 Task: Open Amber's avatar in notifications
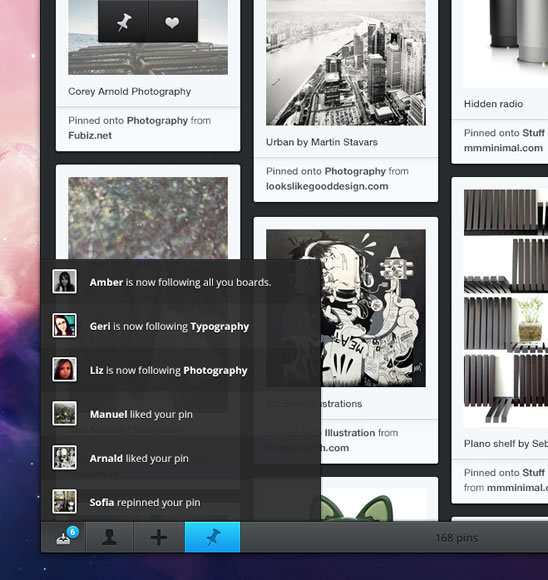64,281
